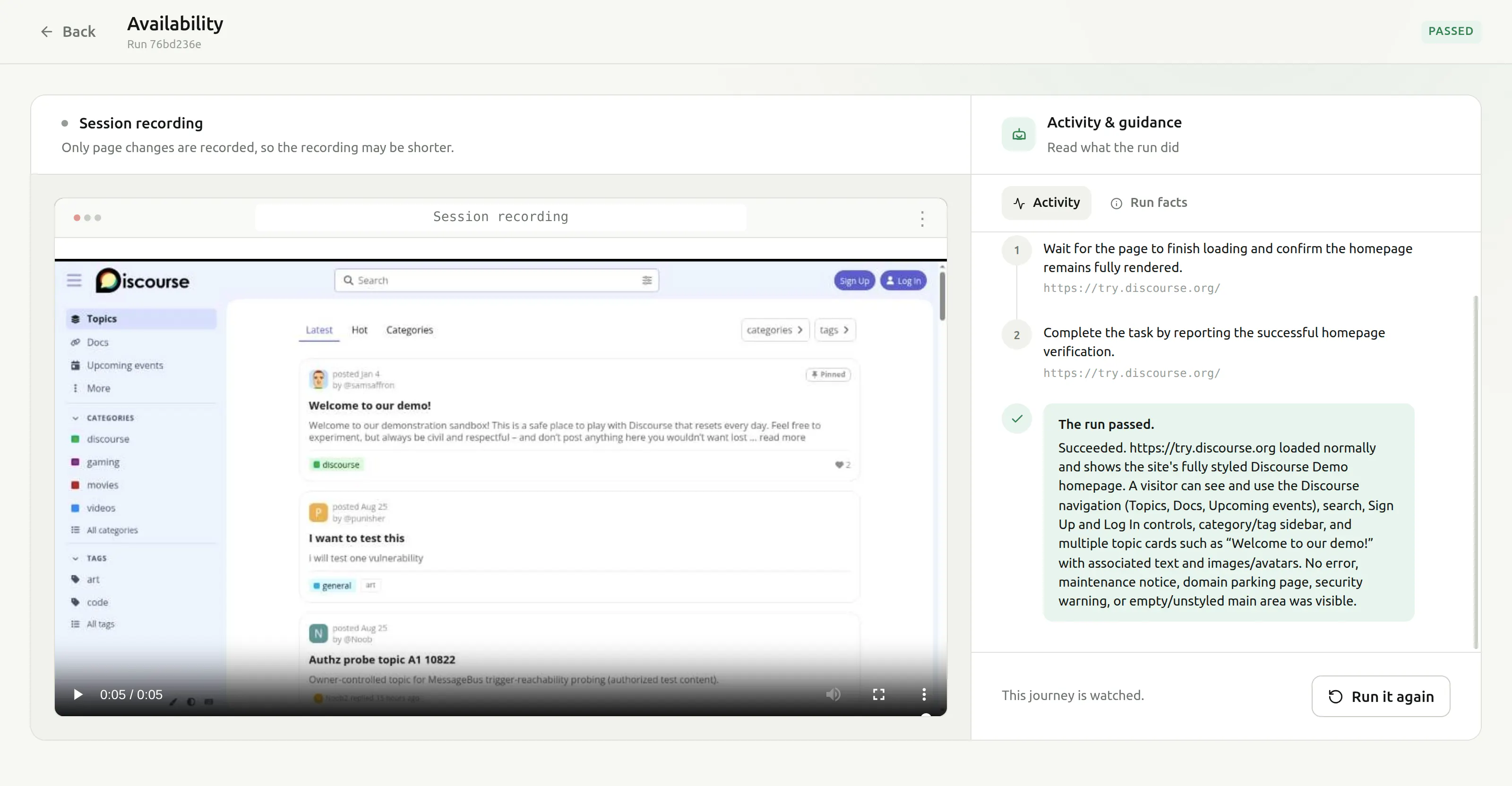Open the tags filter dropdown
The width and height of the screenshot is (1512, 786).
[x=834, y=330]
